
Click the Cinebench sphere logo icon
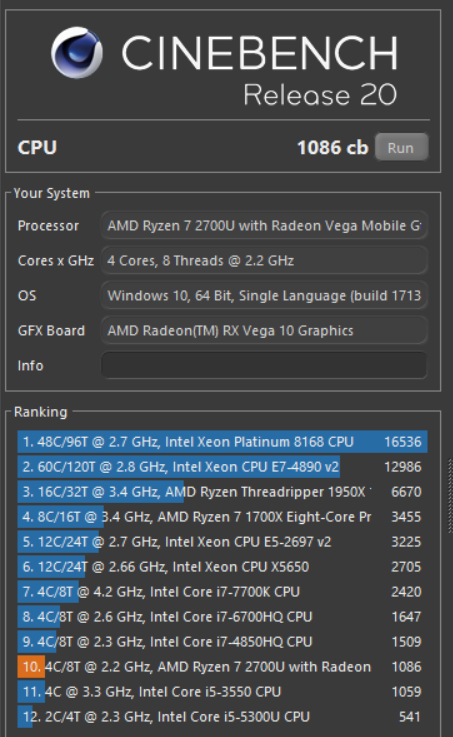(x=77, y=52)
